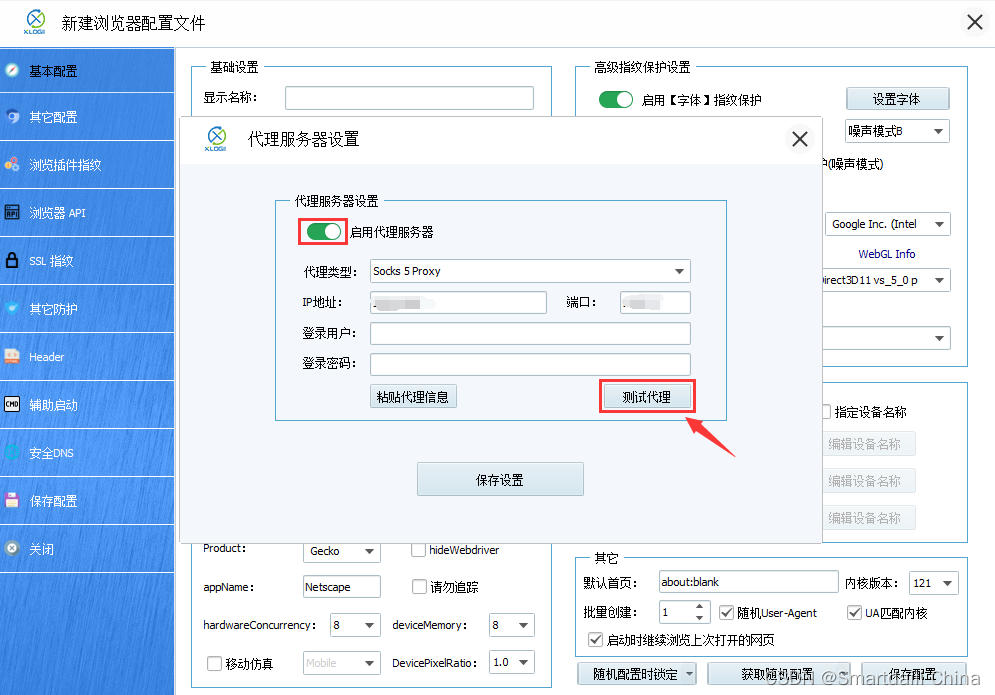This screenshot has height=695, width=995.
Task: Uncheck 随机User-Agent option
Action: (x=725, y=613)
